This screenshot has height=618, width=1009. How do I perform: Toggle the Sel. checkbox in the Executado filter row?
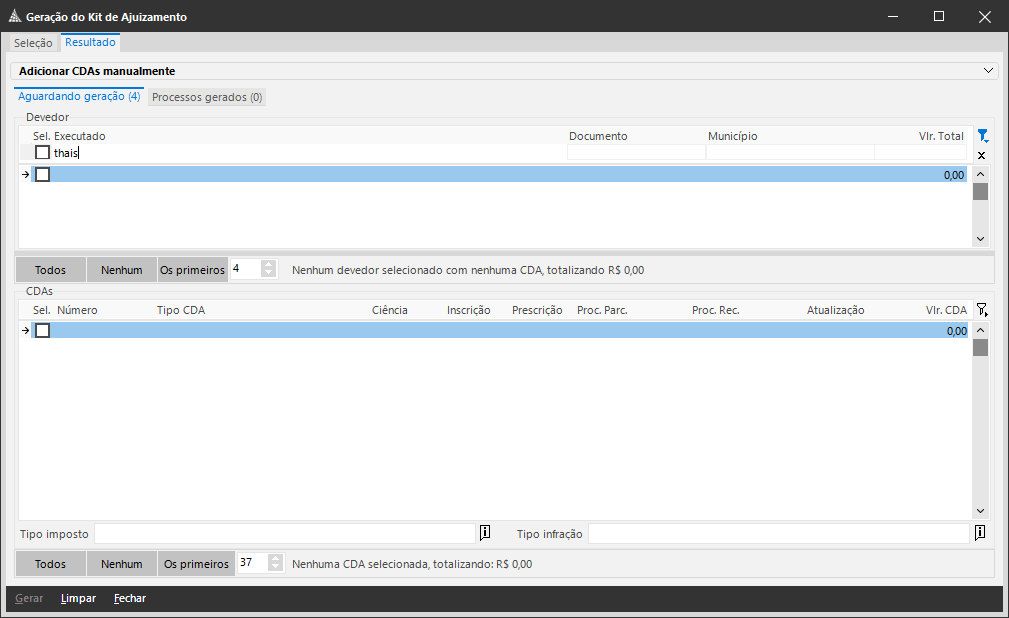[x=42, y=153]
